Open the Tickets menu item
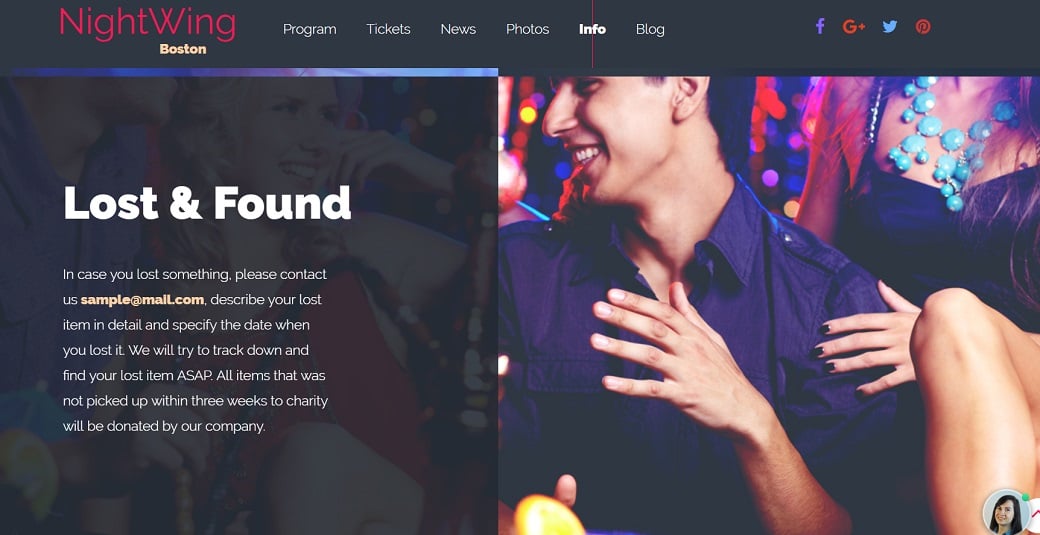Viewport: 1040px width, 535px height. tap(388, 29)
